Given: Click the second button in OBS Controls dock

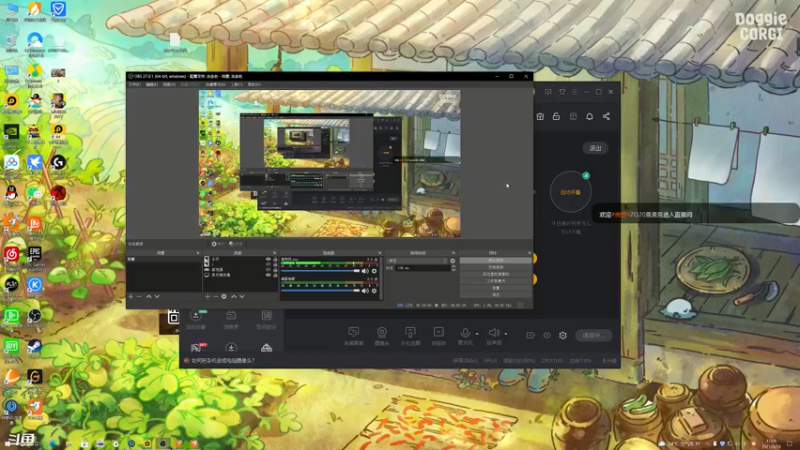Looking at the screenshot, I should tap(495, 267).
